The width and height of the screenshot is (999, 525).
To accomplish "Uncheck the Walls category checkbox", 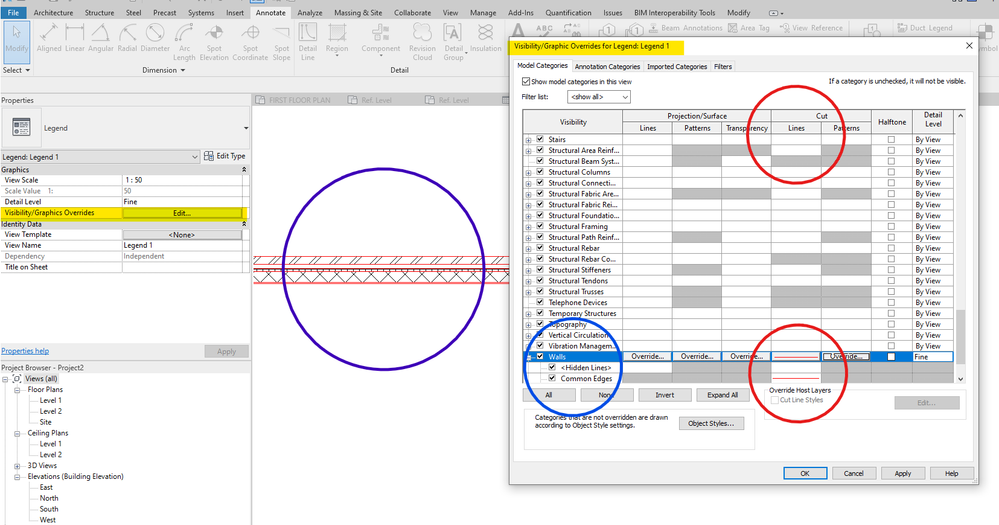I will tap(540, 357).
